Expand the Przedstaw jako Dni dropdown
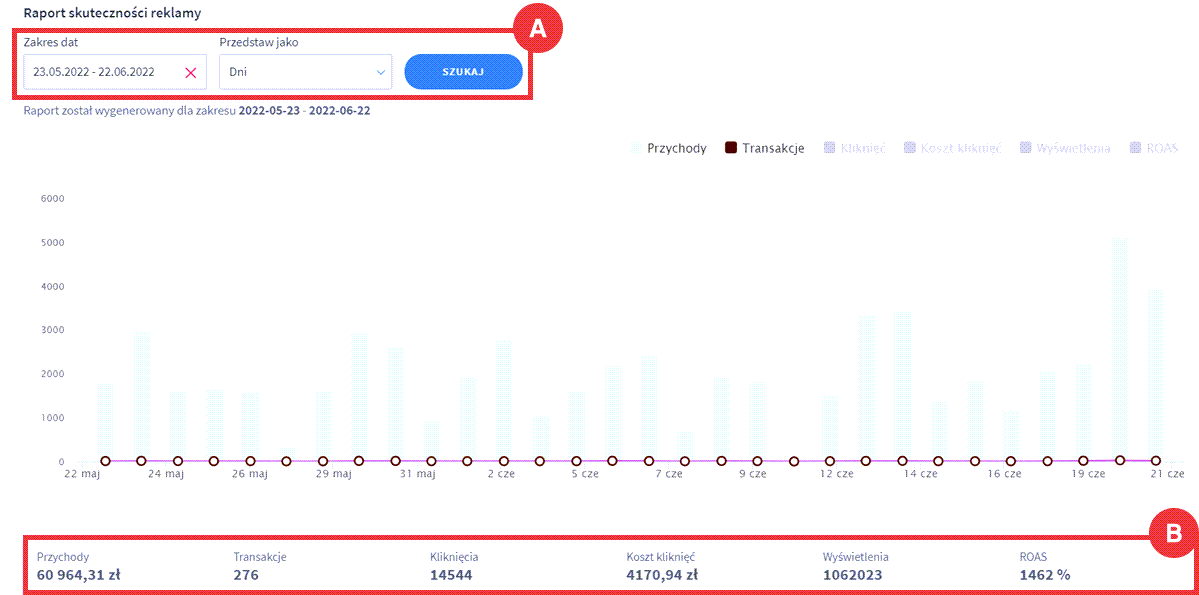The height and width of the screenshot is (595, 1199). click(x=305, y=72)
